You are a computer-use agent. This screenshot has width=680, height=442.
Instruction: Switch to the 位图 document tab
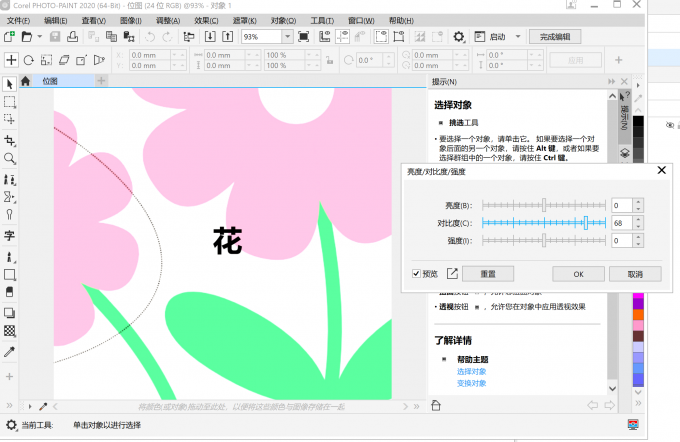point(63,81)
